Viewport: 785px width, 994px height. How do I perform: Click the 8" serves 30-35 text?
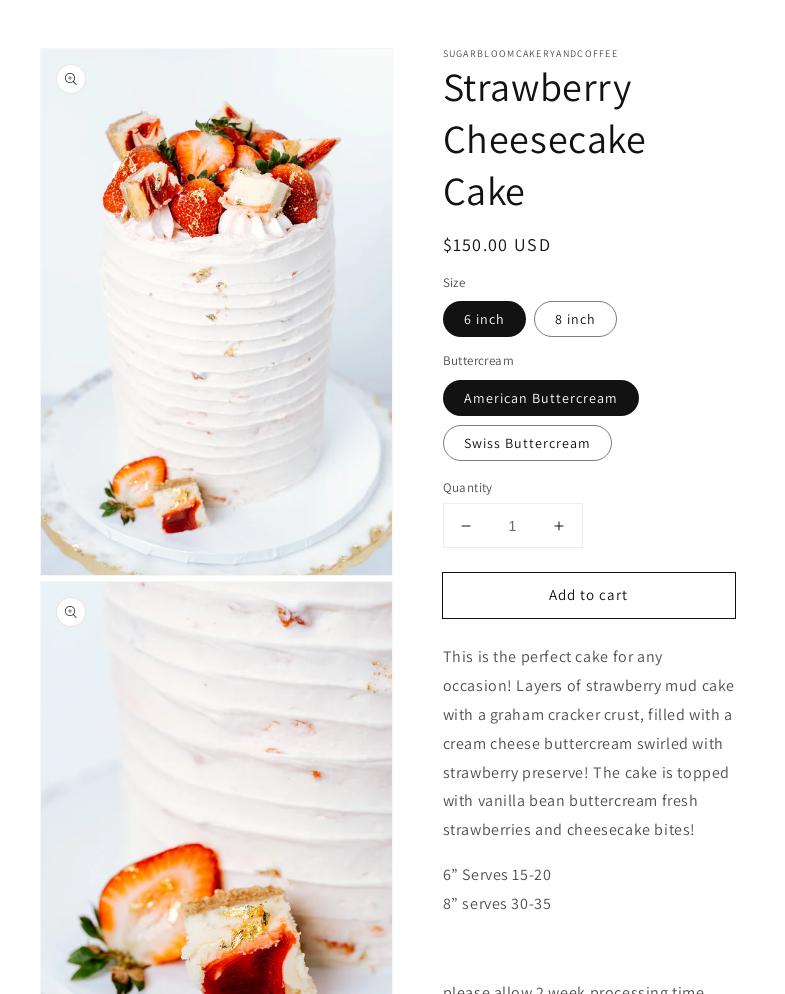496,903
